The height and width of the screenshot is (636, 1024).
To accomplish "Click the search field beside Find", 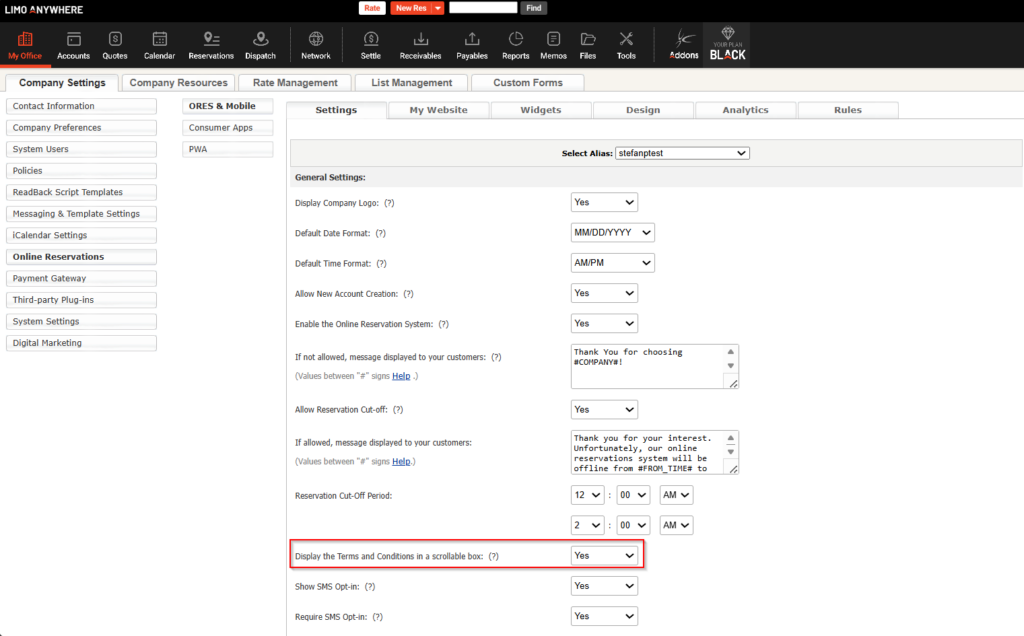I will [x=483, y=8].
